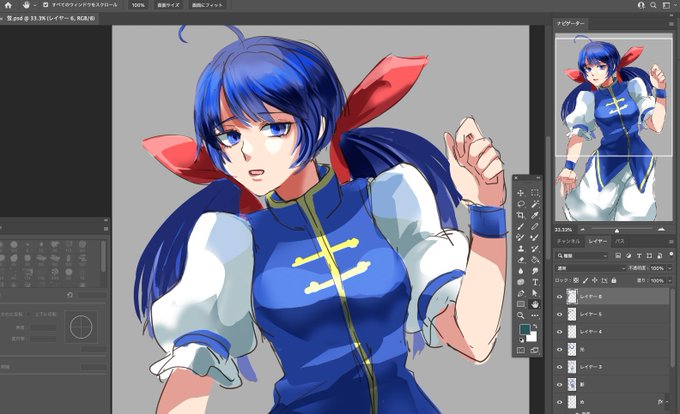Select the Type tool in toolbox
This screenshot has height=414, width=680.
(535, 282)
